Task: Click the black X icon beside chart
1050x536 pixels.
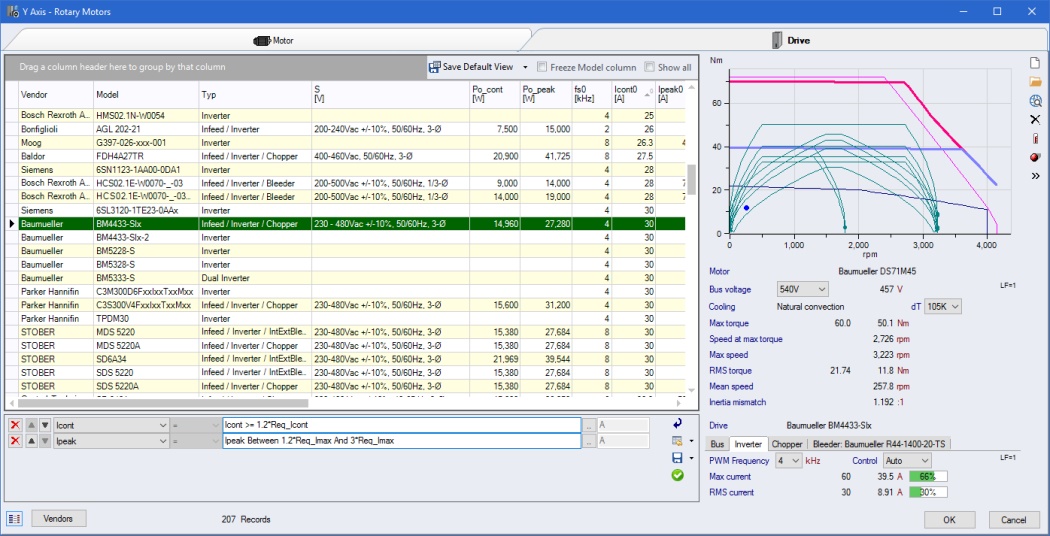Action: 1035,119
